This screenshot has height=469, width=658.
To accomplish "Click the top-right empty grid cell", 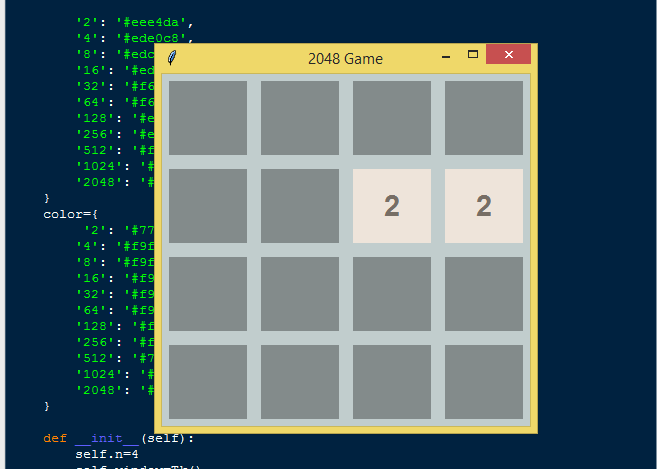I will [x=484, y=118].
